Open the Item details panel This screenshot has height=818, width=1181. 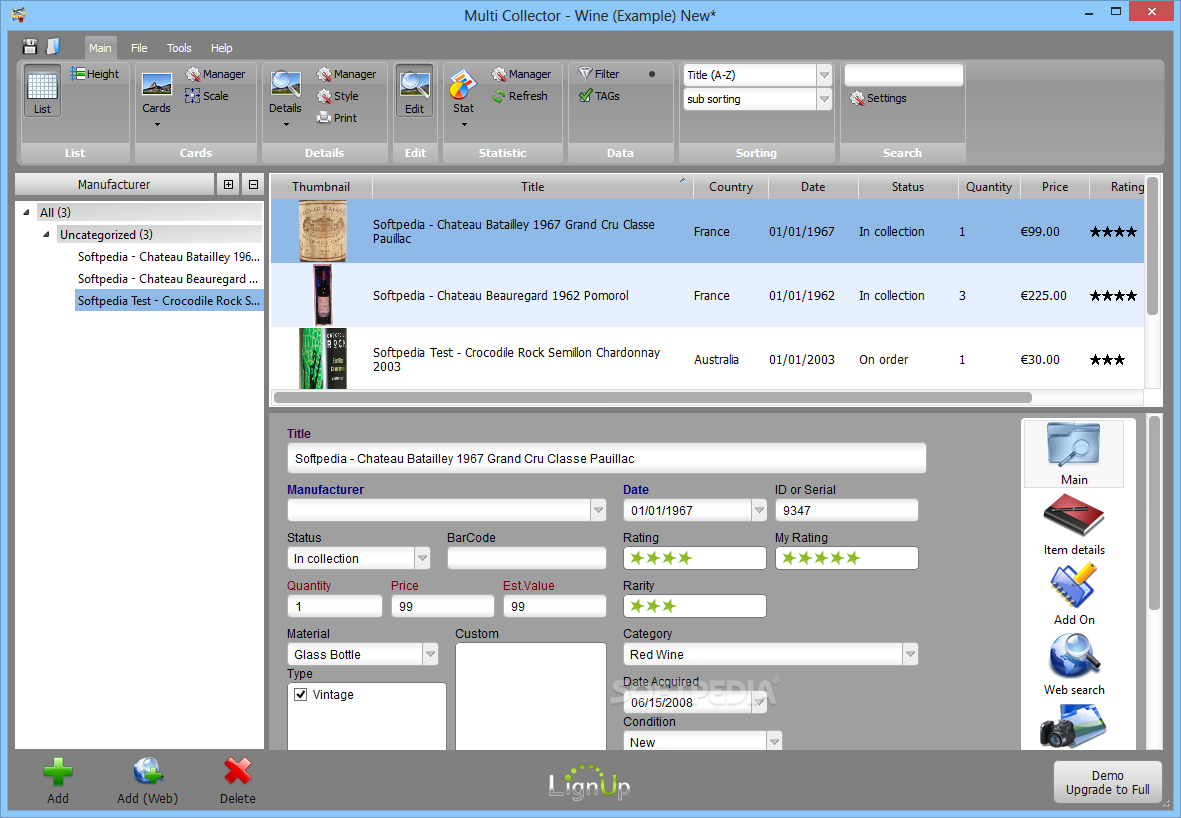tap(1073, 524)
